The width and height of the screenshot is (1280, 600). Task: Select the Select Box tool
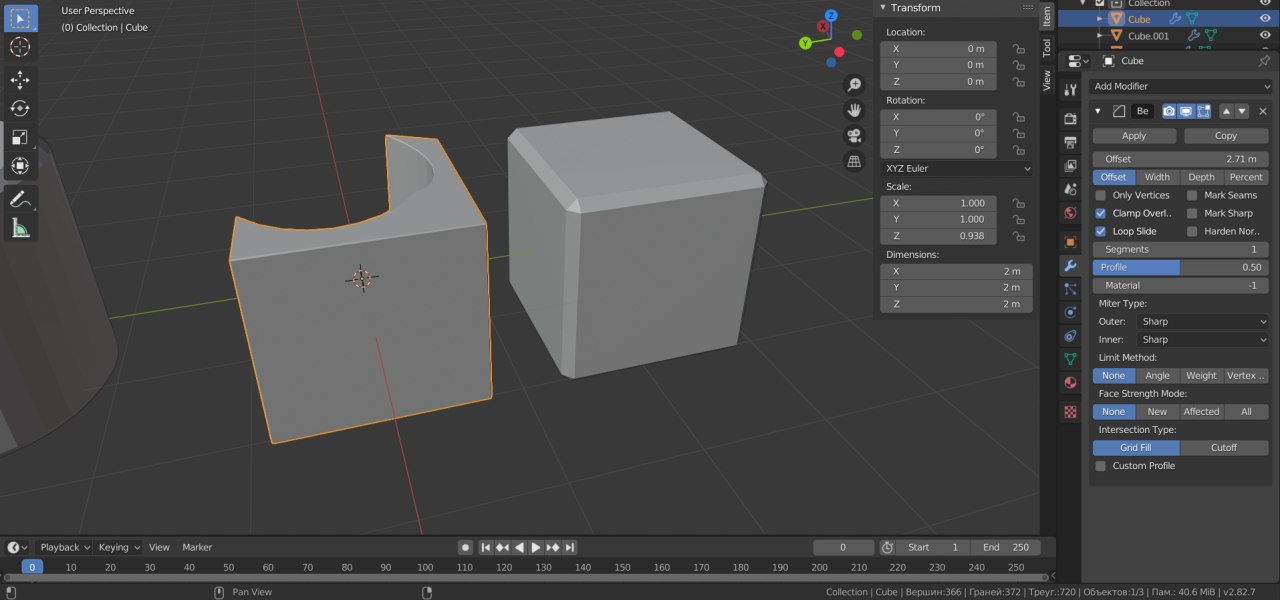(20, 18)
